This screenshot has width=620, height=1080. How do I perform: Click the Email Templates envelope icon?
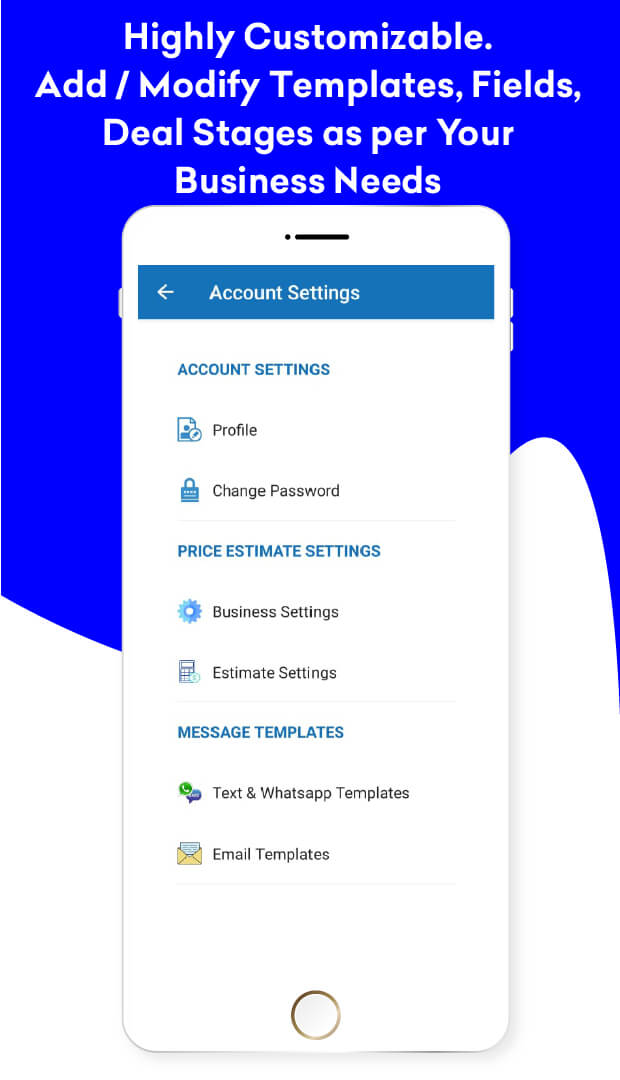[x=189, y=854]
